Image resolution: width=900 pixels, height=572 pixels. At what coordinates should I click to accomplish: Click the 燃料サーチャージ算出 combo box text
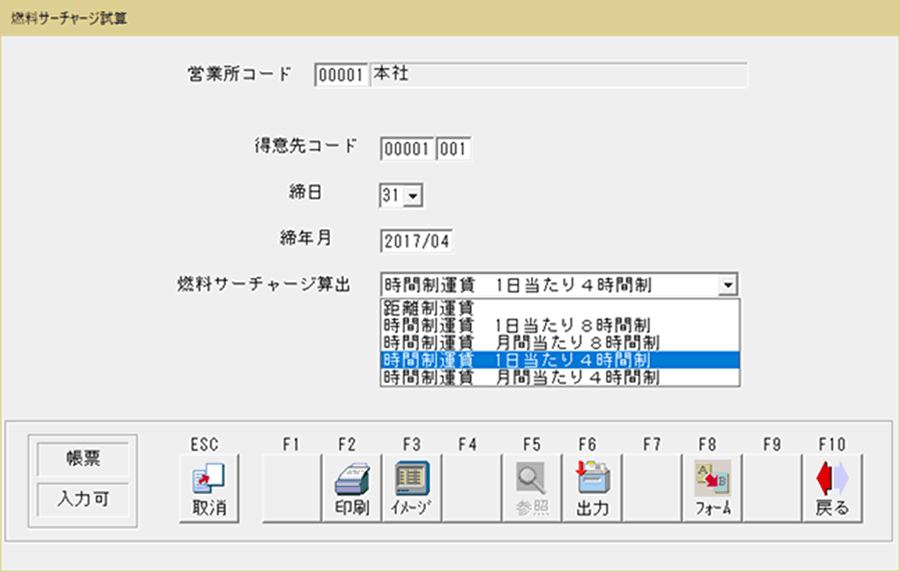[x=549, y=285]
